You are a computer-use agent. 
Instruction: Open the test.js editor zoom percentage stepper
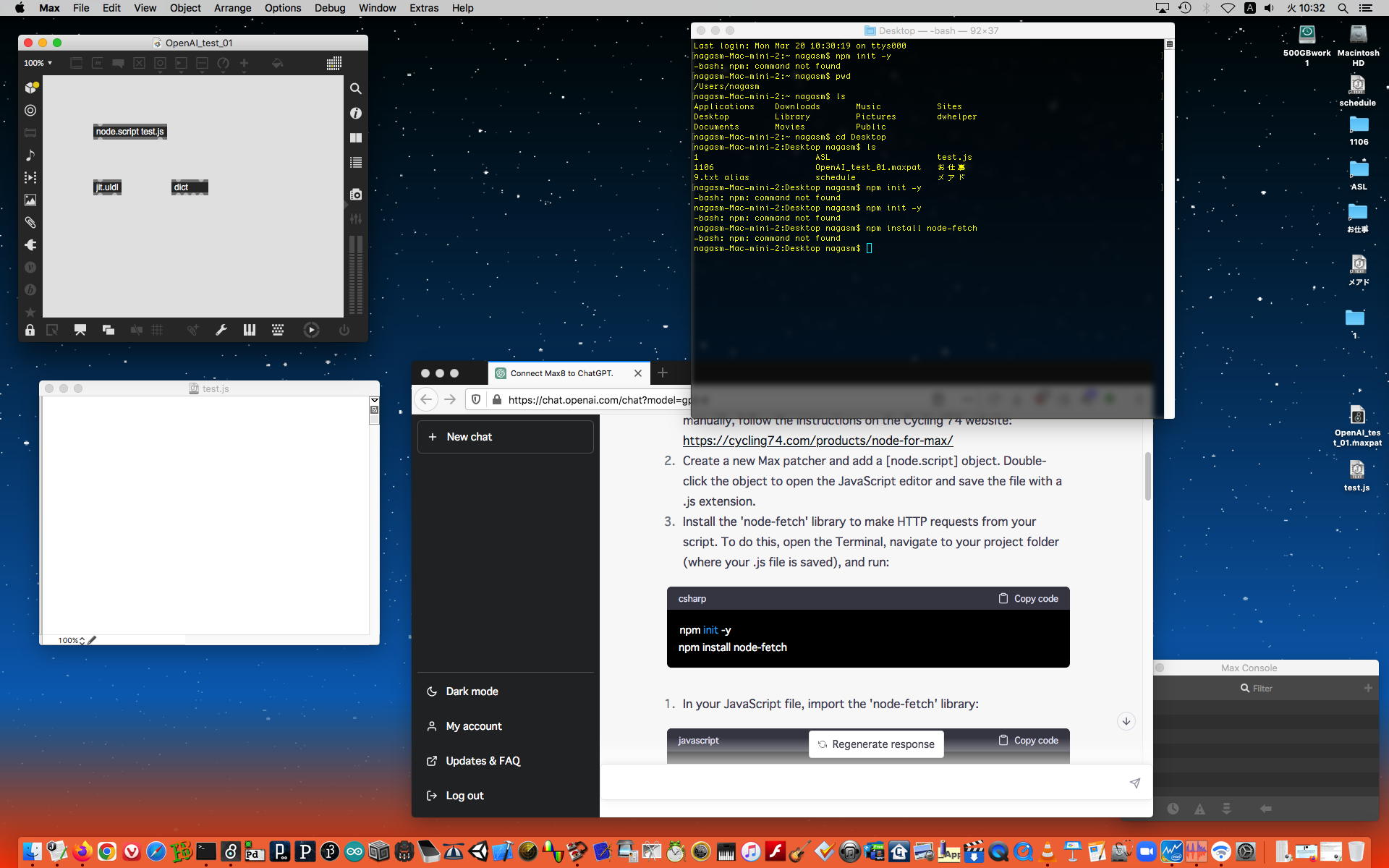(82, 640)
